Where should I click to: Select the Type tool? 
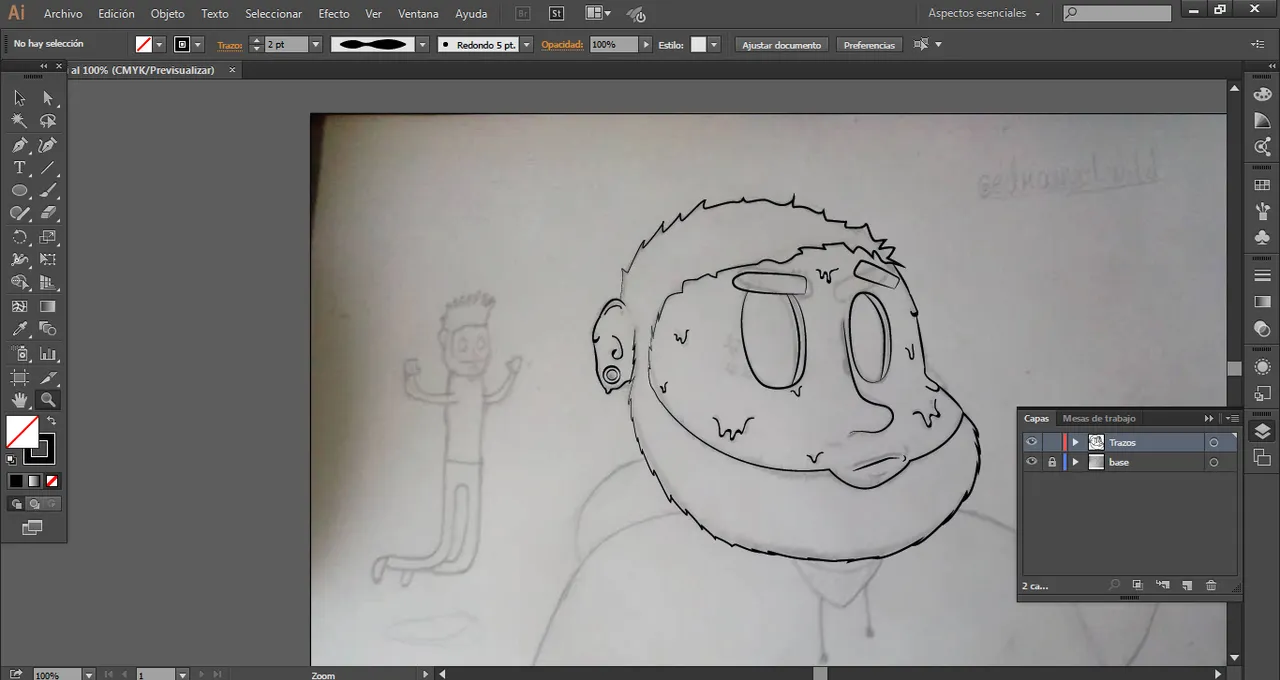coord(20,167)
